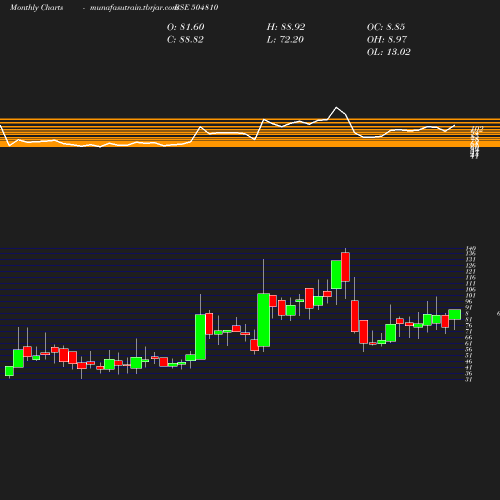Click the 101 price axis label
This screenshot has height=500, width=500.
tap(470, 296)
